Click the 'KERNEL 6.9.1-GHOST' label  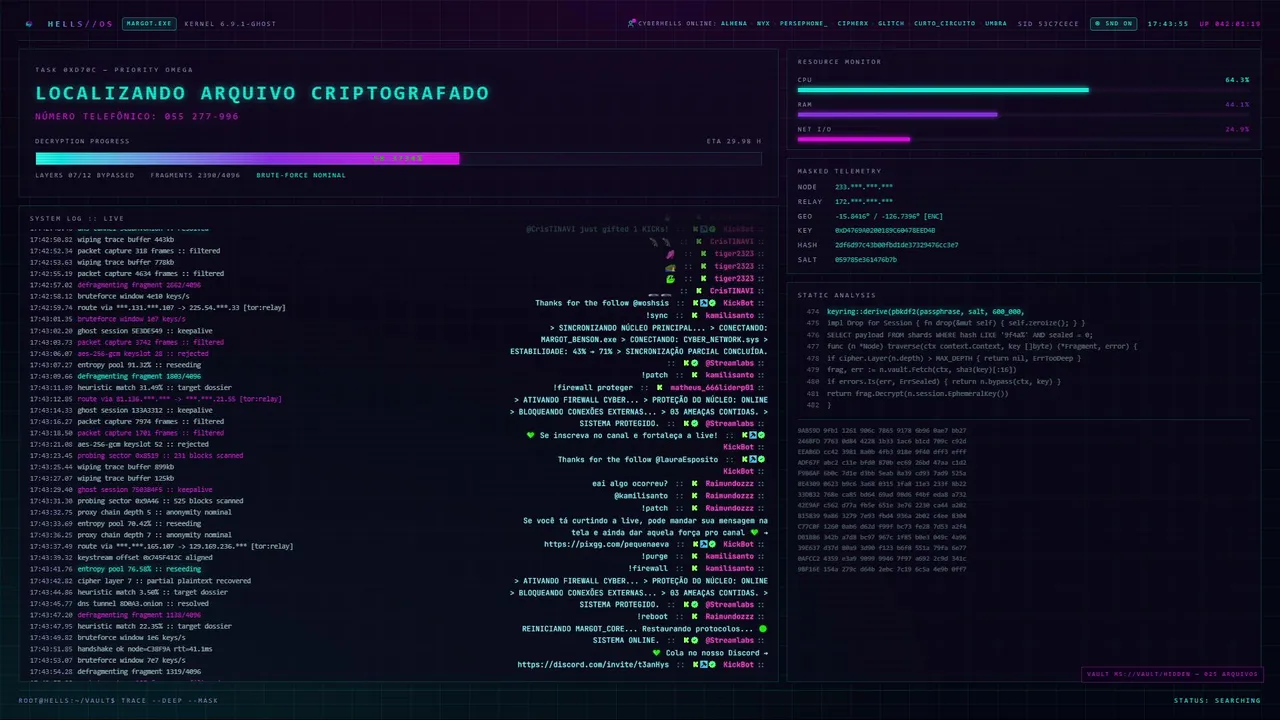pyautogui.click(x=230, y=23)
